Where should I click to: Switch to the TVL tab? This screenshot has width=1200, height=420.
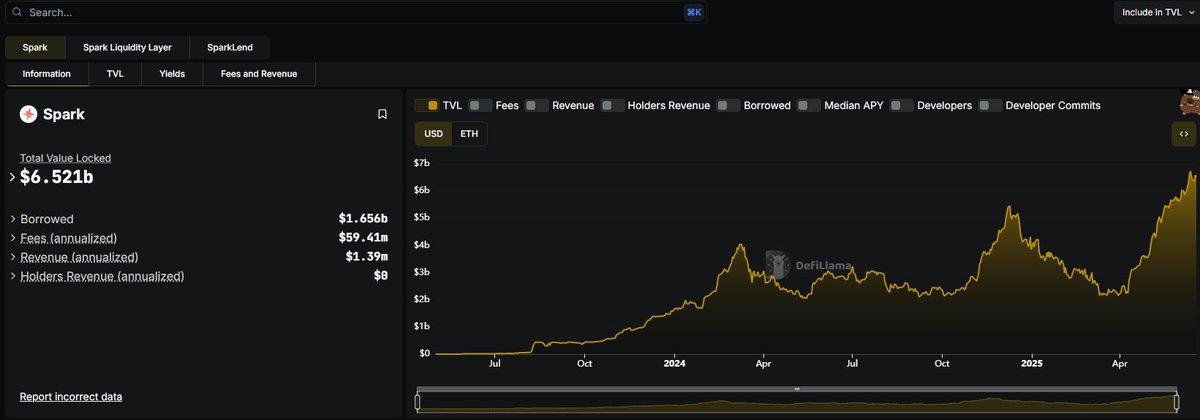click(115, 74)
